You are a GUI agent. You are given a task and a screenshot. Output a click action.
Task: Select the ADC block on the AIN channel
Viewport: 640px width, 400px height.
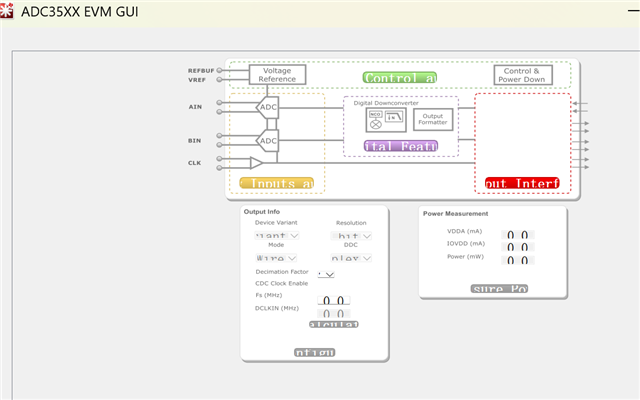coord(268,107)
